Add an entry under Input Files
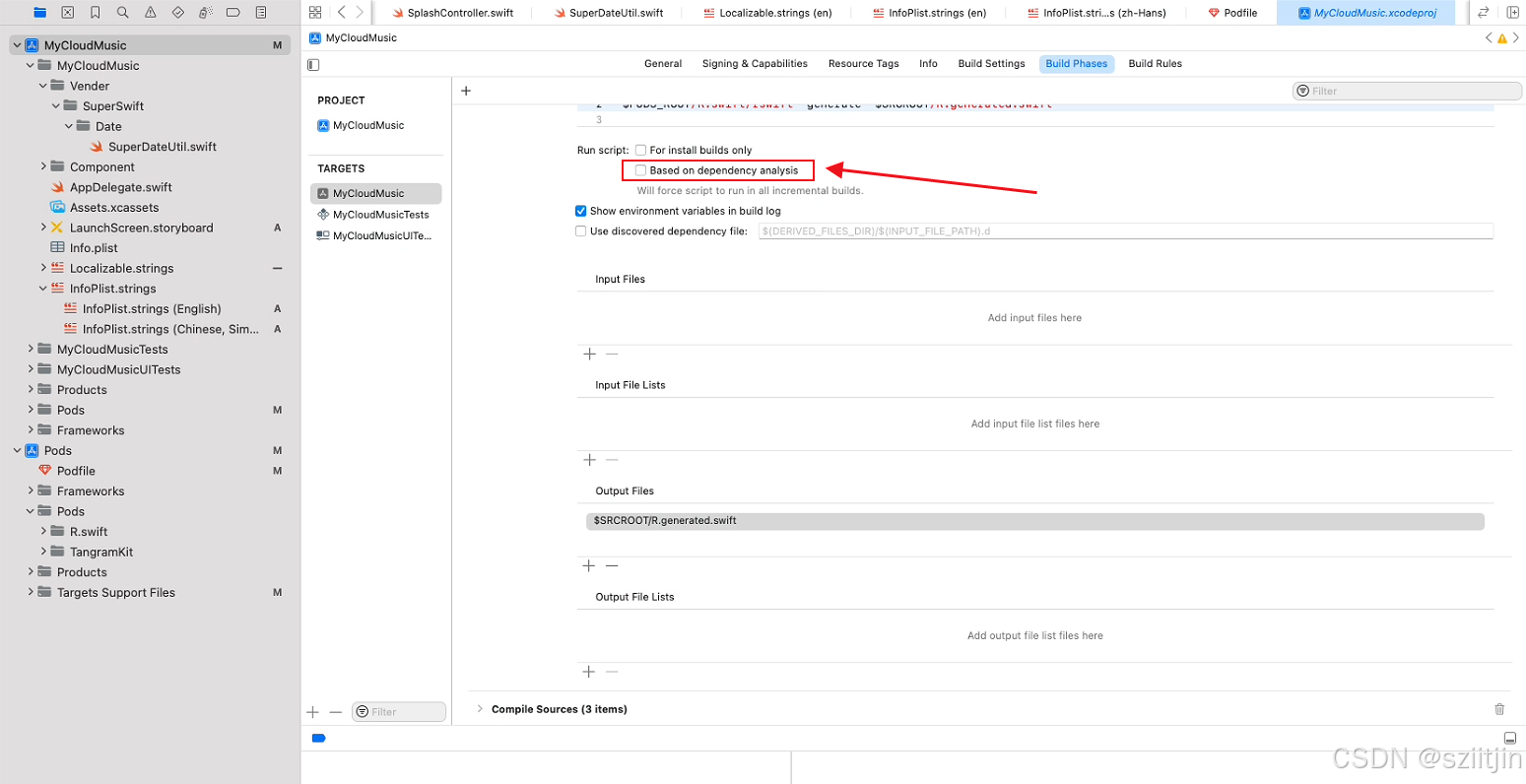The image size is (1526, 784). click(x=590, y=354)
